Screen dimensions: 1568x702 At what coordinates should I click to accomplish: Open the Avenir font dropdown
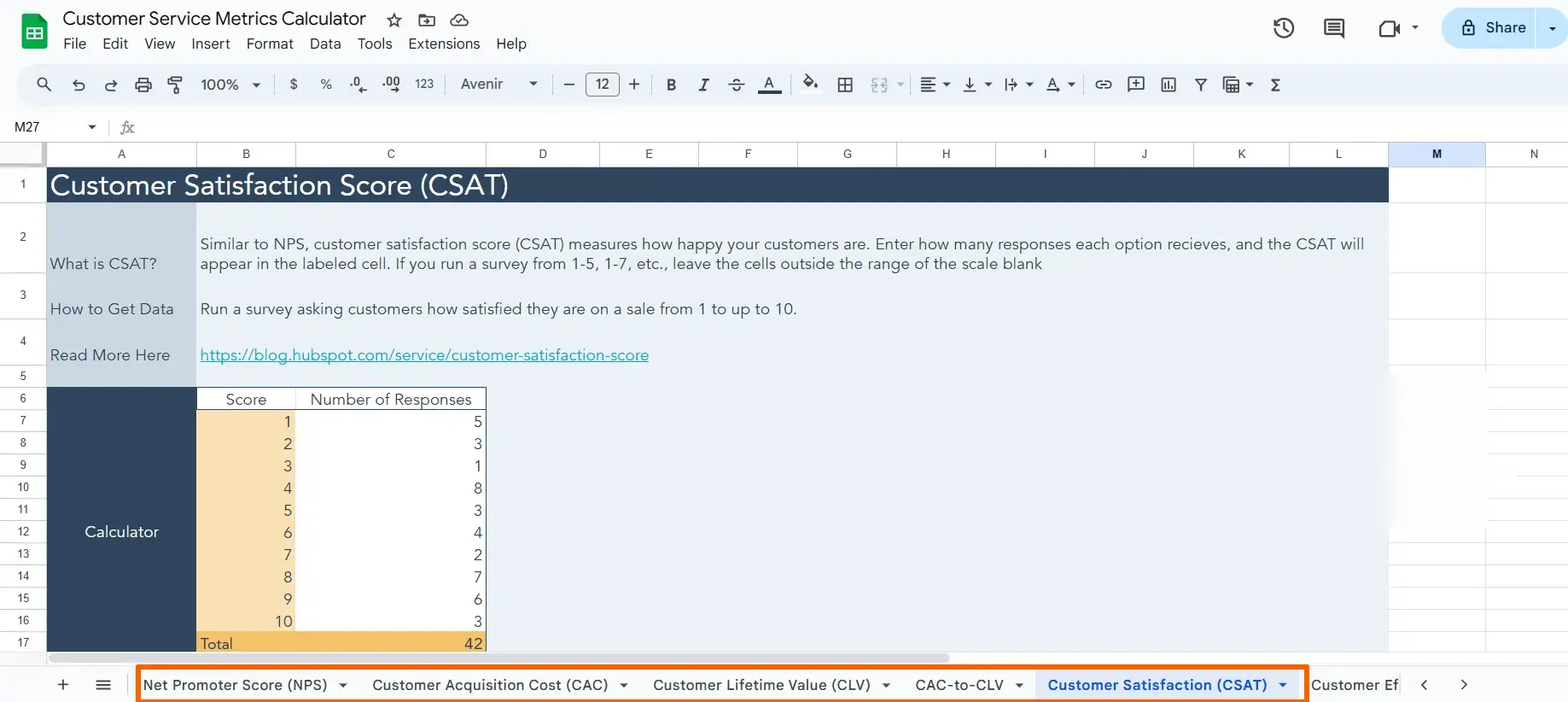click(499, 85)
